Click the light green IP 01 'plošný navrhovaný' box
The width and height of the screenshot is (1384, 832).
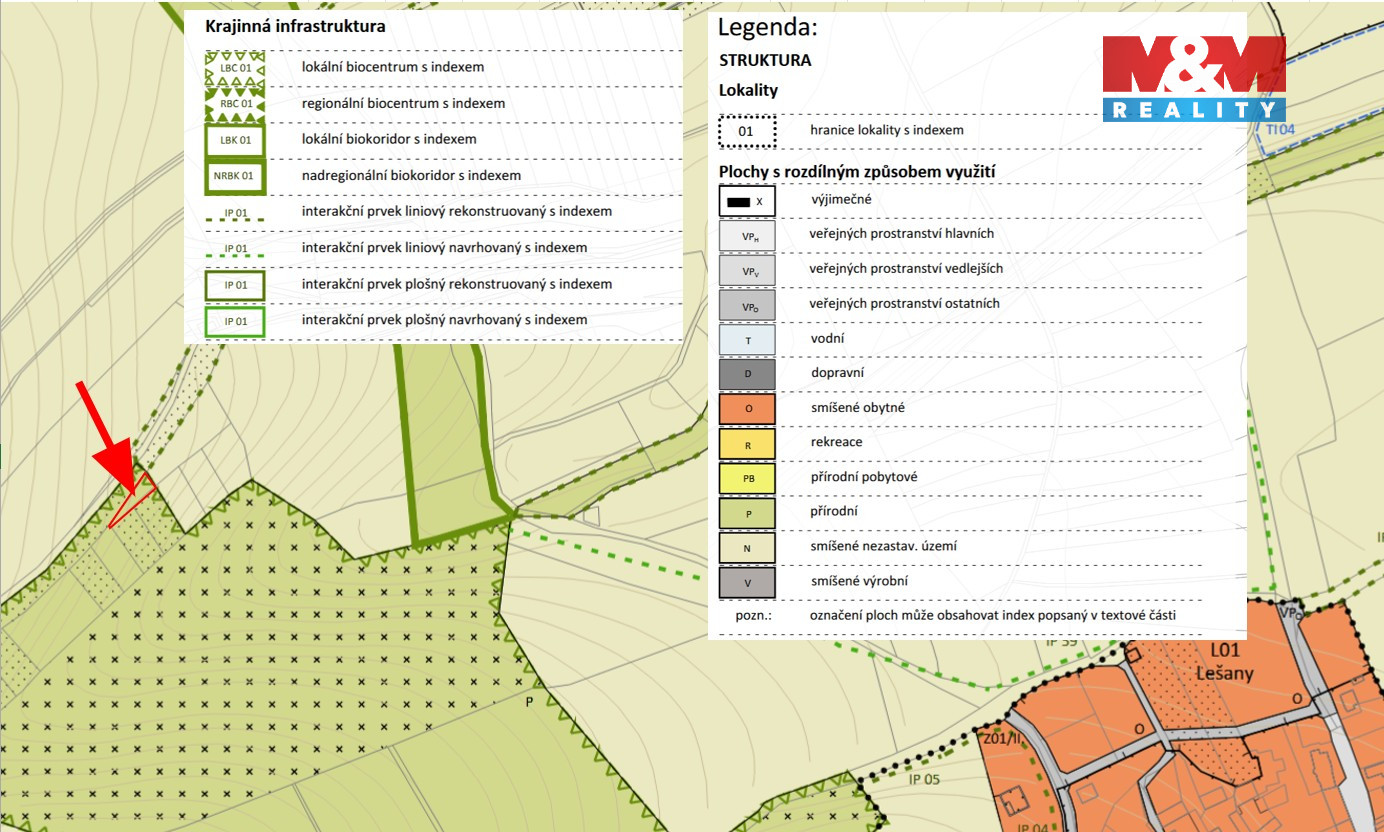235,321
